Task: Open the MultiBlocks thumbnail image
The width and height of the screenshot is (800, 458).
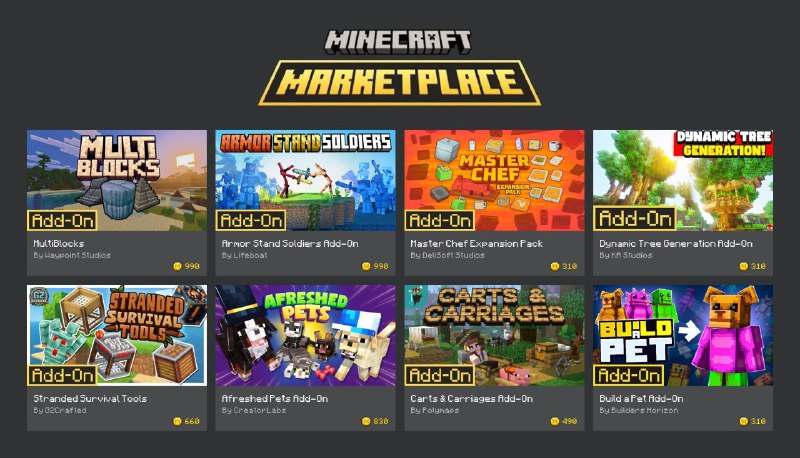Action: click(117, 180)
